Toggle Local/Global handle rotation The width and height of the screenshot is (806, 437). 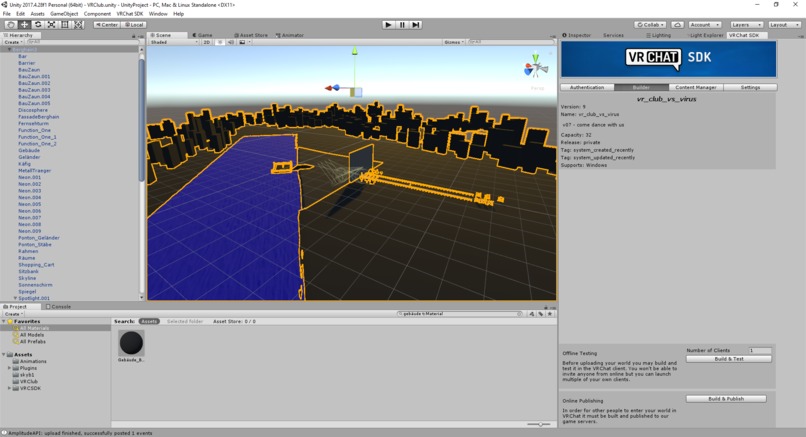point(134,25)
